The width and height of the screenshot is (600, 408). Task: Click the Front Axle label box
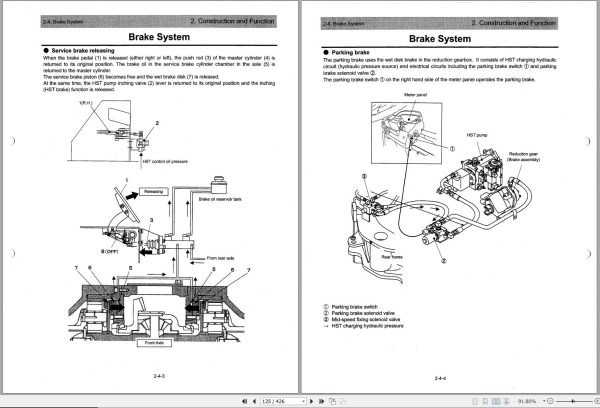click(x=154, y=343)
